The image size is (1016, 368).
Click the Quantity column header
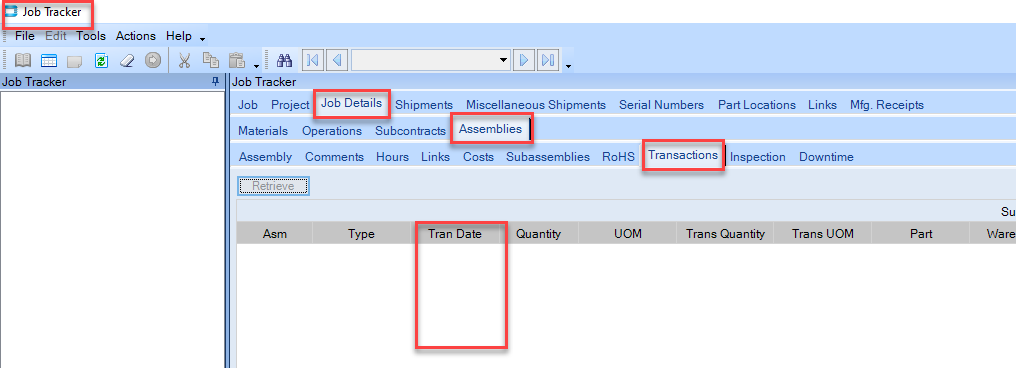tap(538, 234)
